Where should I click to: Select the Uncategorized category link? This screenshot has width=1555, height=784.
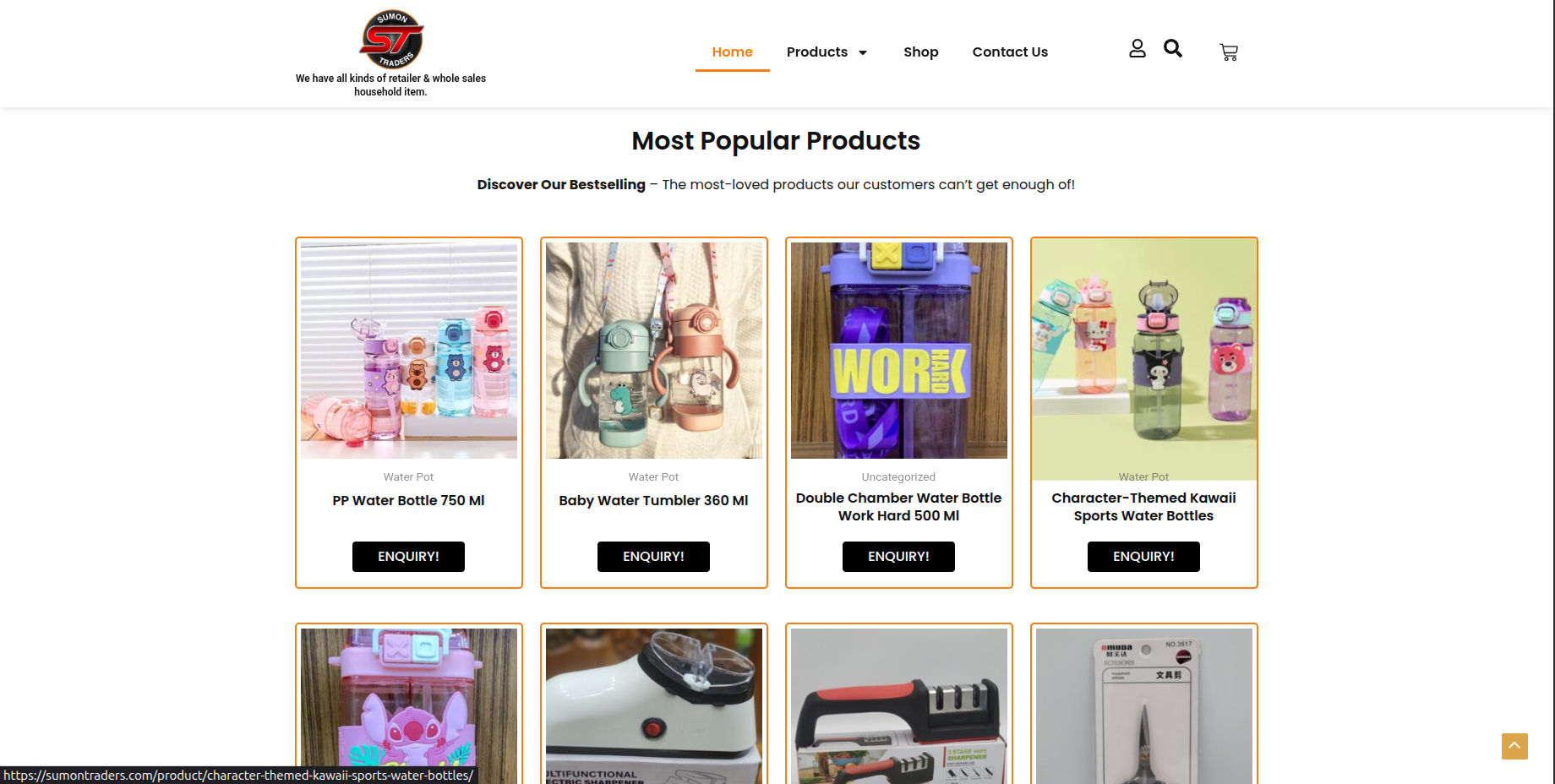click(x=898, y=476)
